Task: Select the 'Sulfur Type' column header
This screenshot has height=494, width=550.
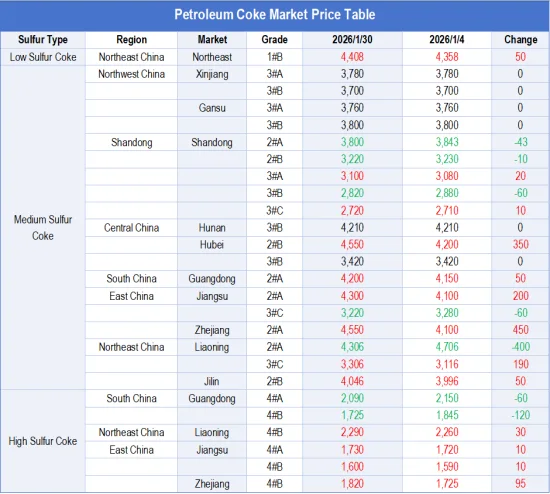Action: pos(43,40)
